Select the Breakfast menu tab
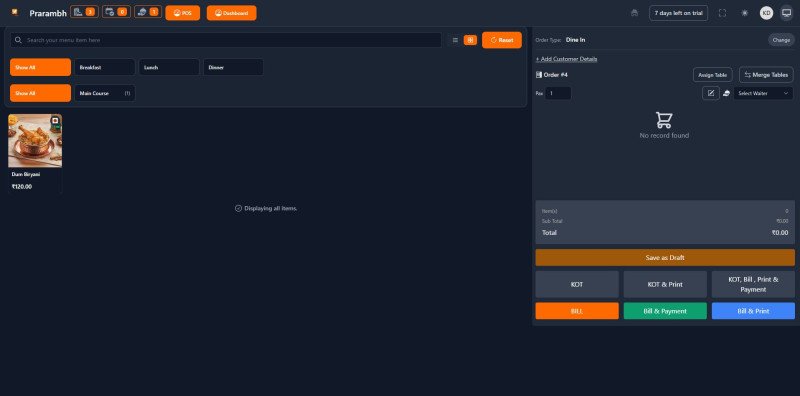 point(105,67)
